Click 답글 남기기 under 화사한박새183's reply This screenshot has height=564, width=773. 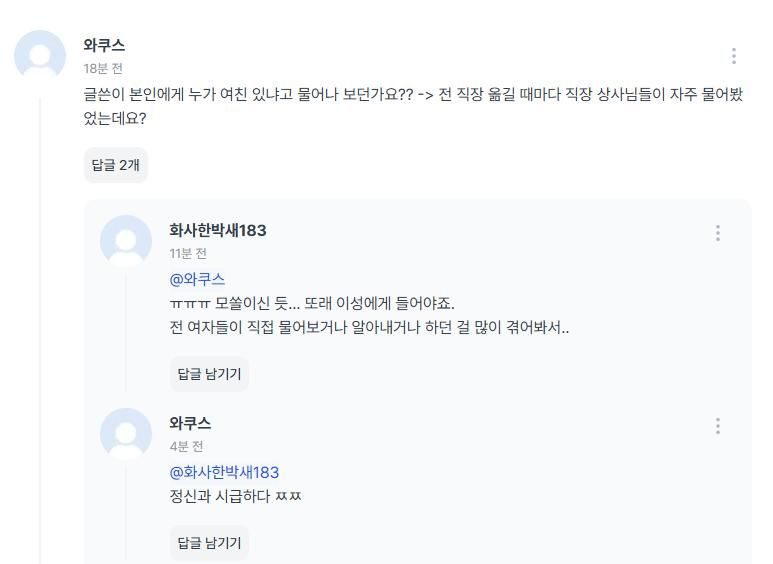tap(209, 374)
